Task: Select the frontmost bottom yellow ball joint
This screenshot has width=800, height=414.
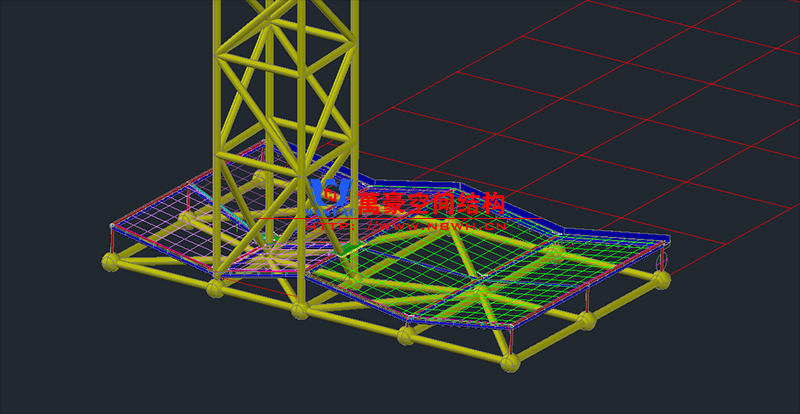Action: pyautogui.click(x=511, y=362)
